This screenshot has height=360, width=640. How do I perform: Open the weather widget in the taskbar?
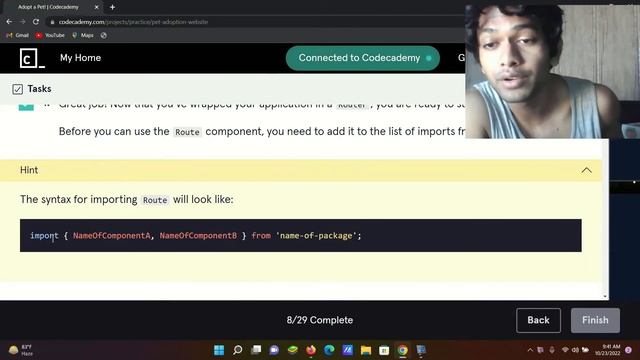[x=21, y=350]
